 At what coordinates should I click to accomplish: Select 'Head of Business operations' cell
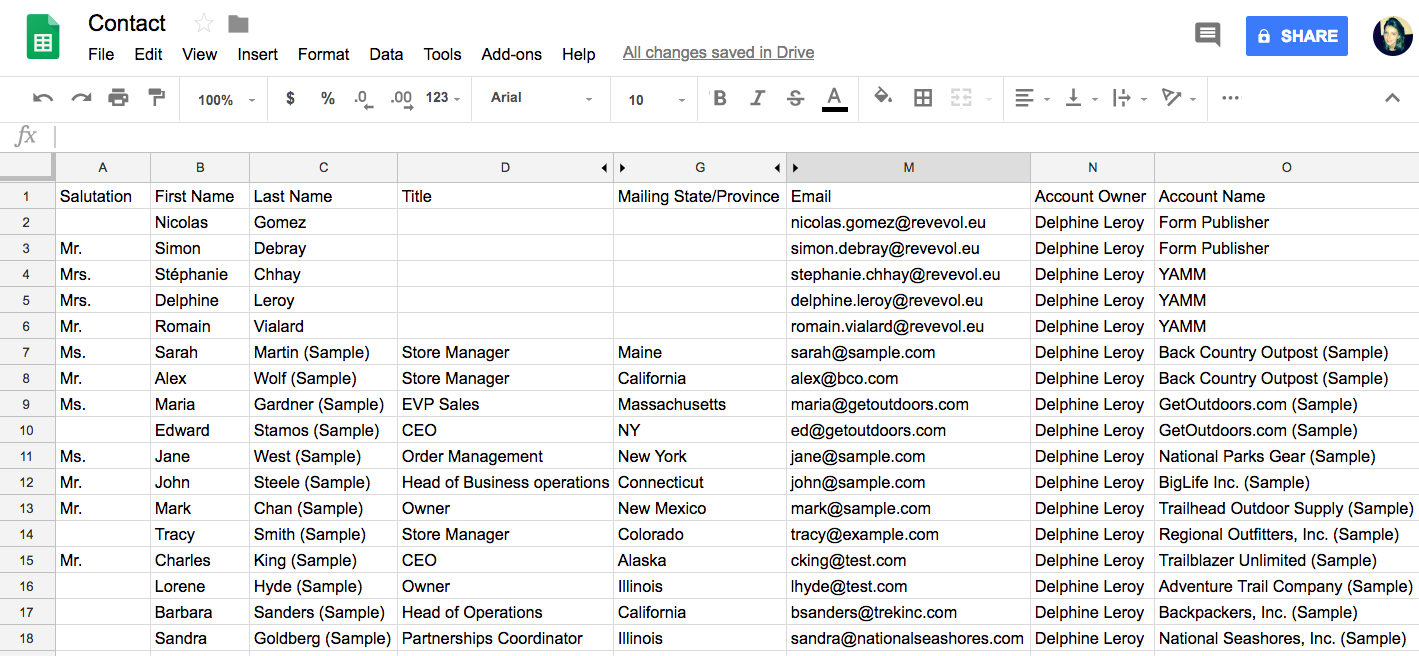click(x=505, y=482)
